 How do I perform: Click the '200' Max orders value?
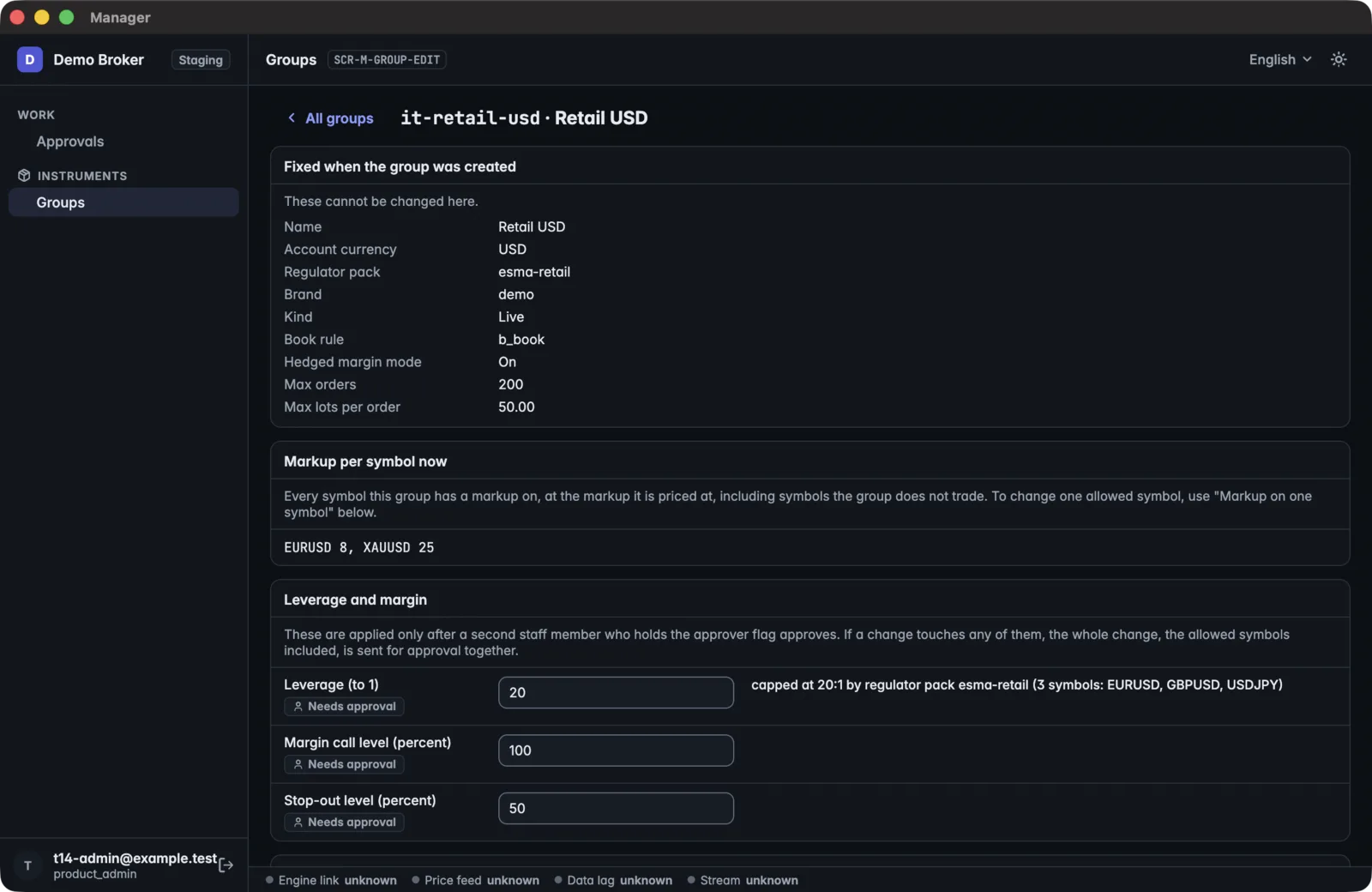click(x=511, y=384)
